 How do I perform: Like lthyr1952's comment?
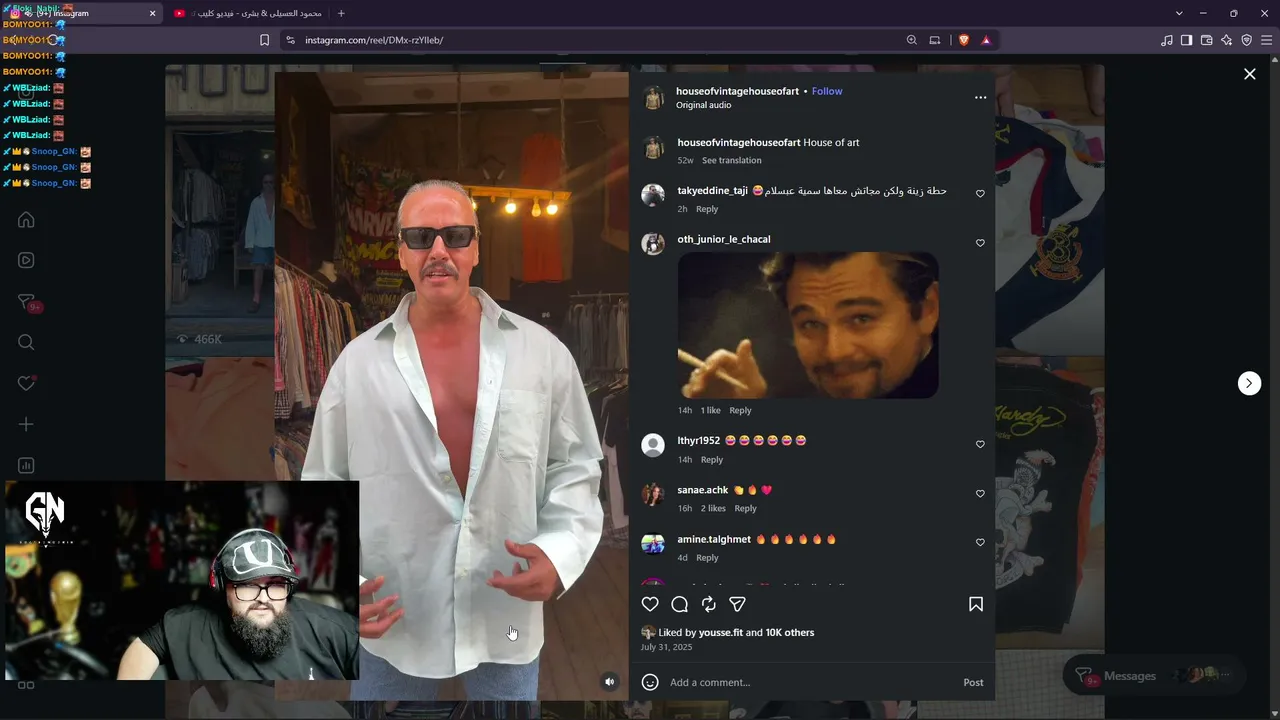click(x=980, y=444)
